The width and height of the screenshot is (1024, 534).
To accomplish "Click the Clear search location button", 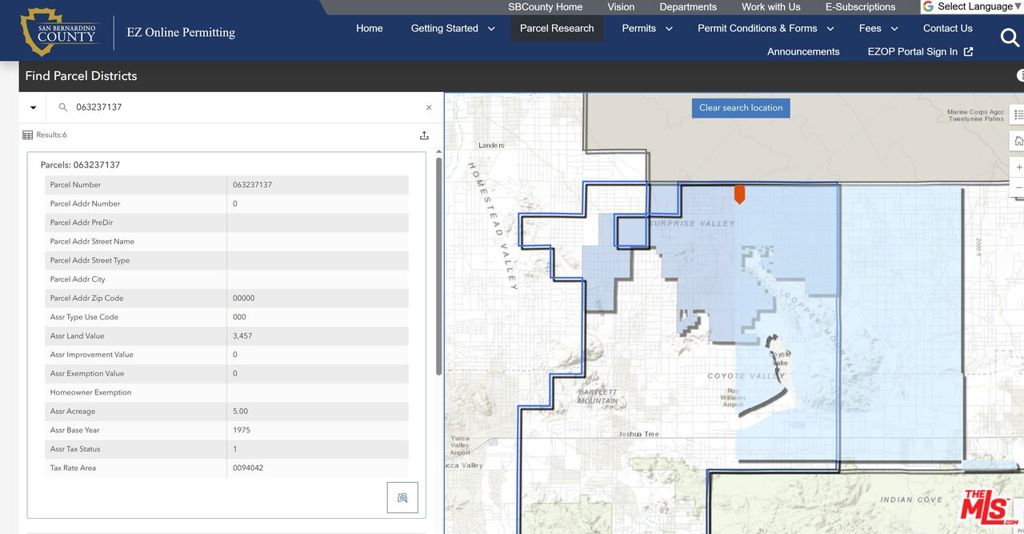I will [x=740, y=108].
